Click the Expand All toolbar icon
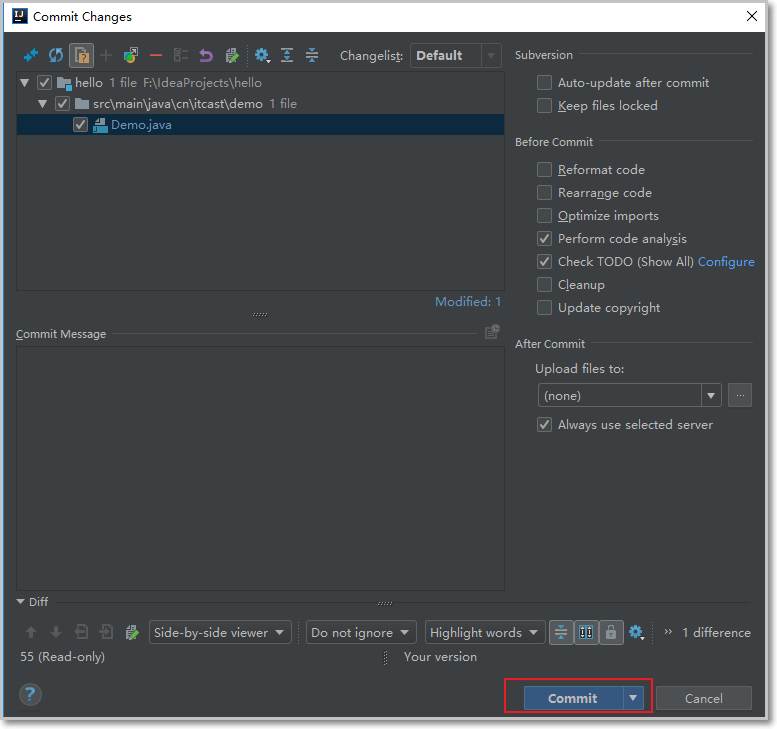The width and height of the screenshot is (777, 729). [287, 55]
